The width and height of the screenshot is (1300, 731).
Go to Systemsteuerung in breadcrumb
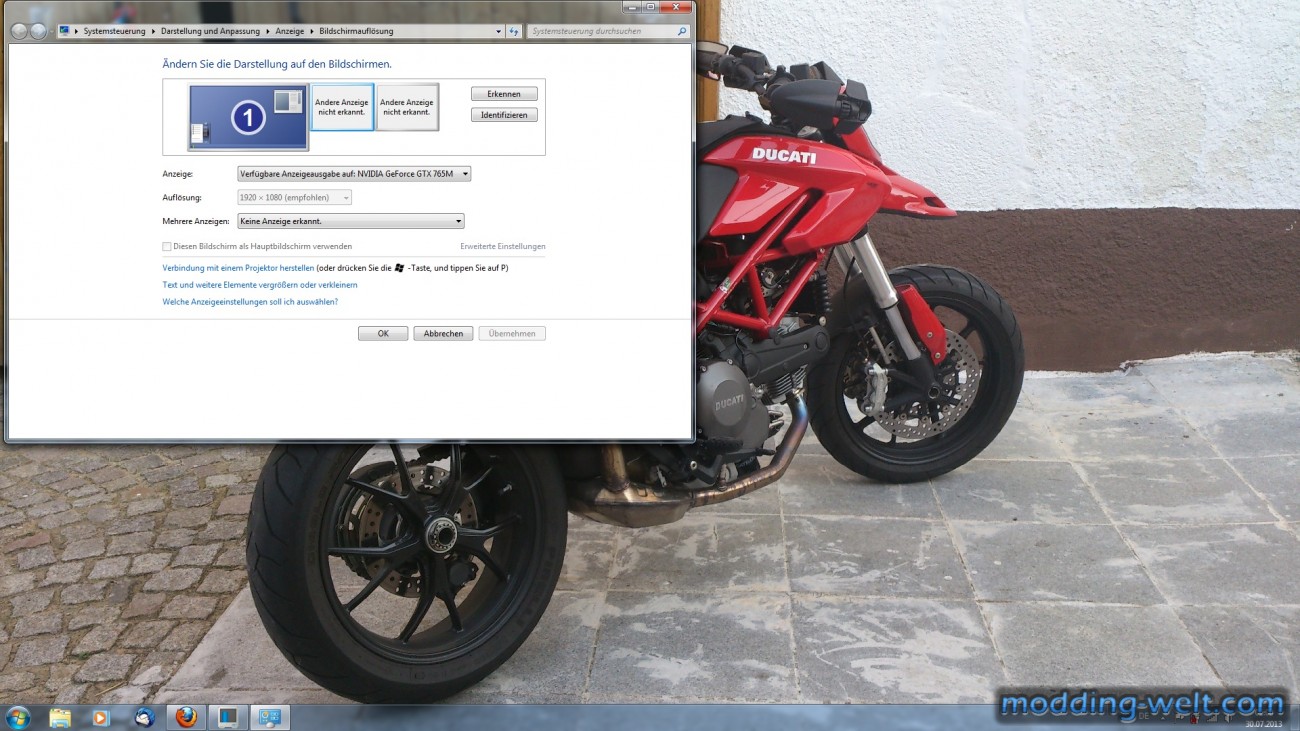click(116, 31)
